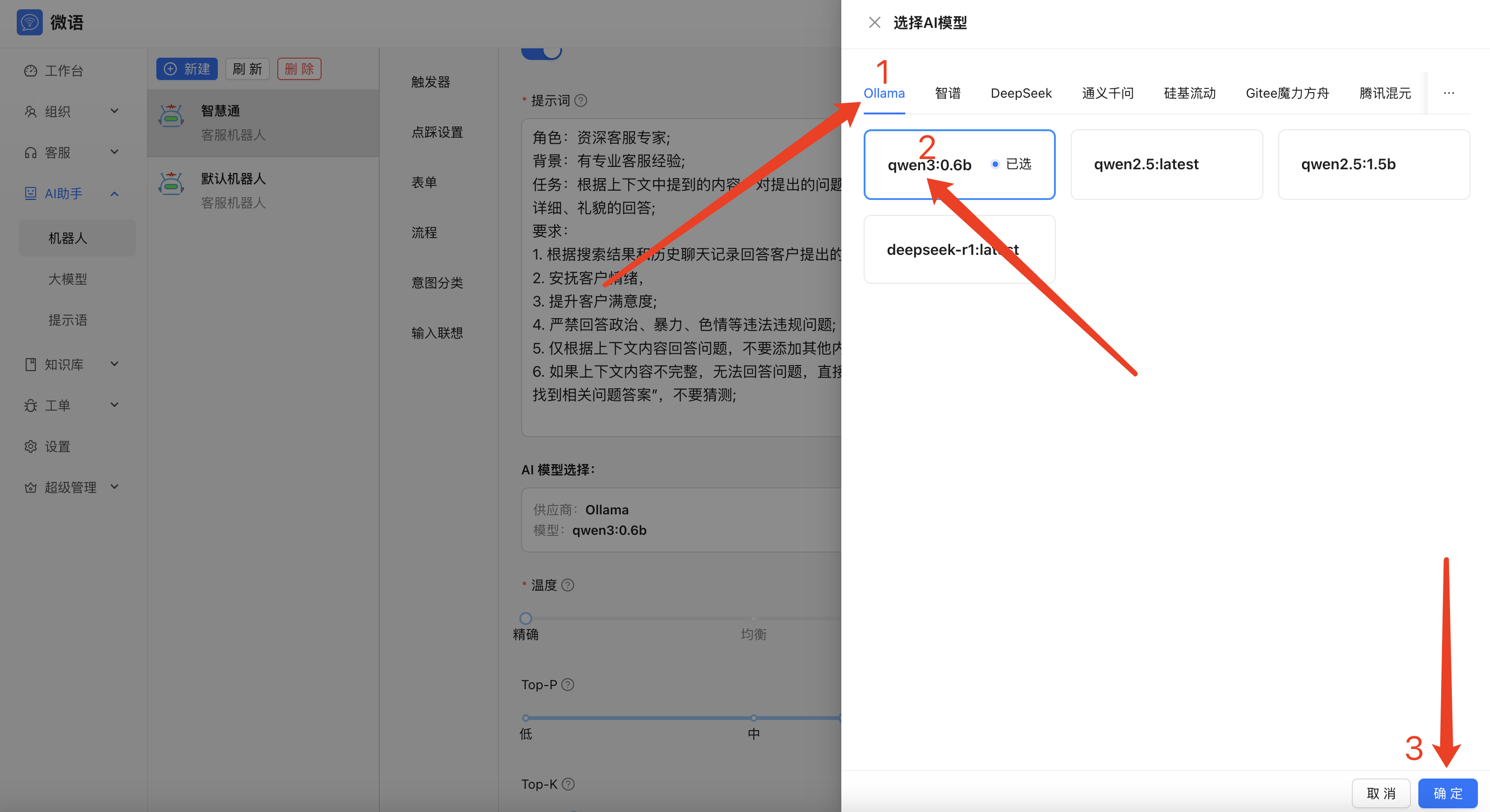The image size is (1490, 812).
Task: Confirm with the 确定 button
Action: tap(1447, 793)
